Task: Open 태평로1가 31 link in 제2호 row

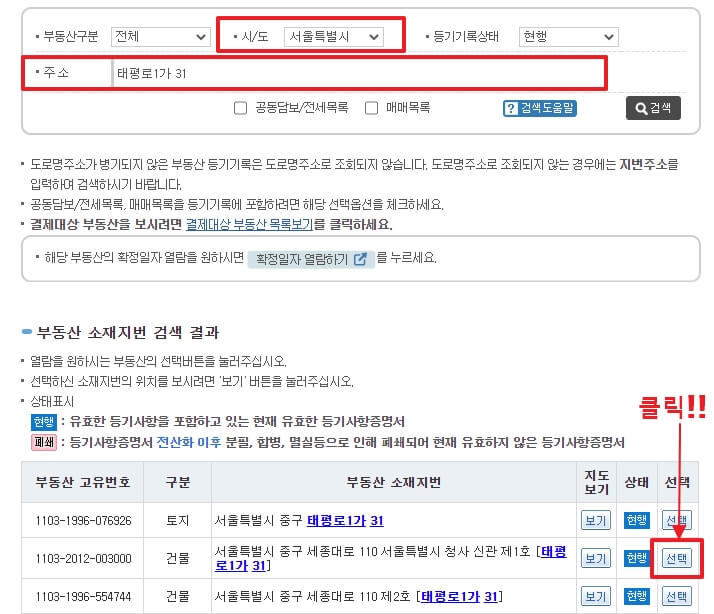Action: 459,596
